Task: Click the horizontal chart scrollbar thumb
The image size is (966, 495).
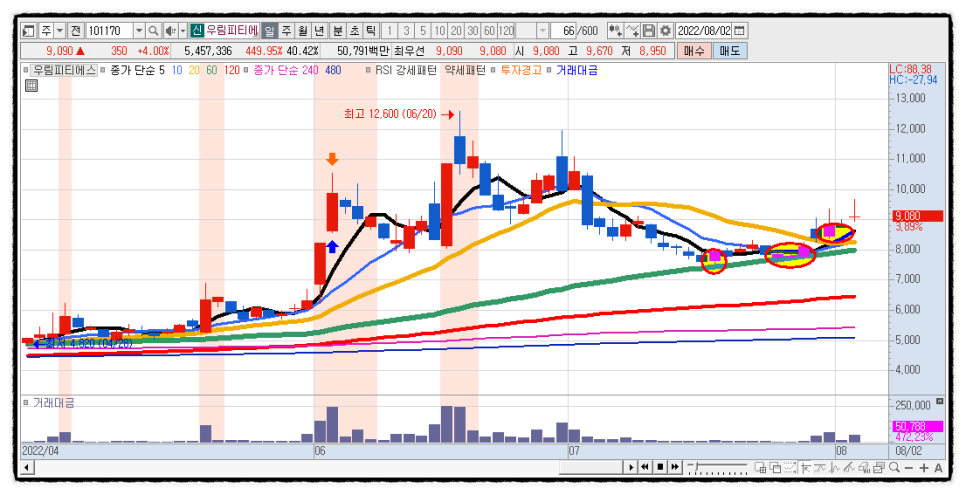Action: coord(591,468)
